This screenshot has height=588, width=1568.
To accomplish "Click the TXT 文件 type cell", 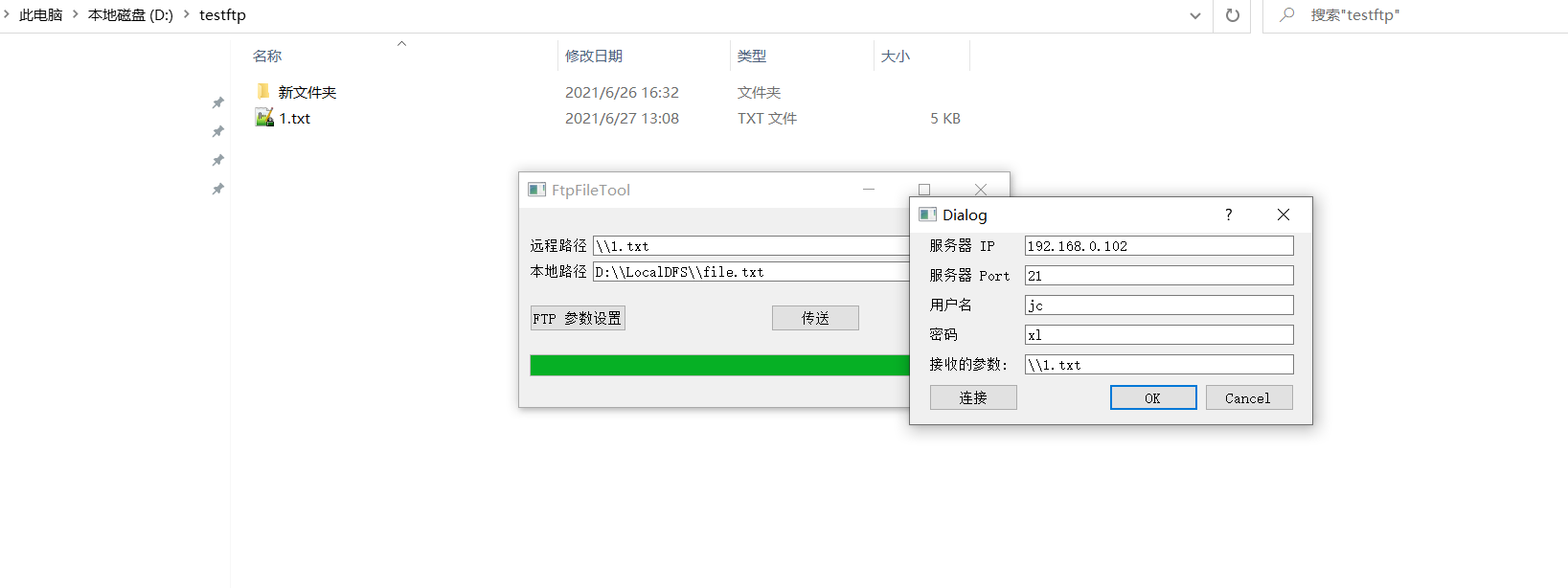I will coord(767,119).
